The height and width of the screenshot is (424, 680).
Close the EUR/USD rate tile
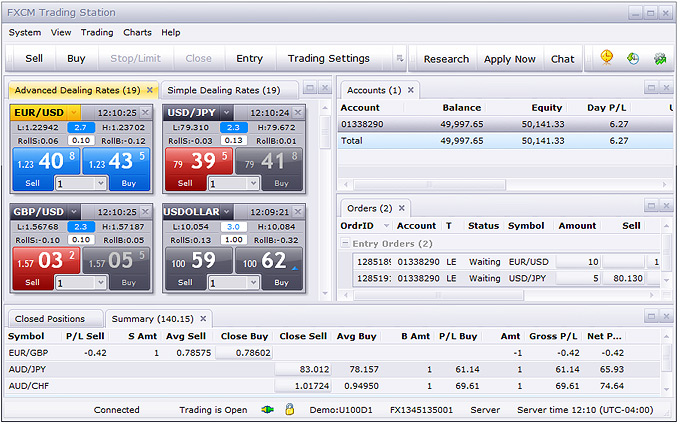(x=146, y=113)
